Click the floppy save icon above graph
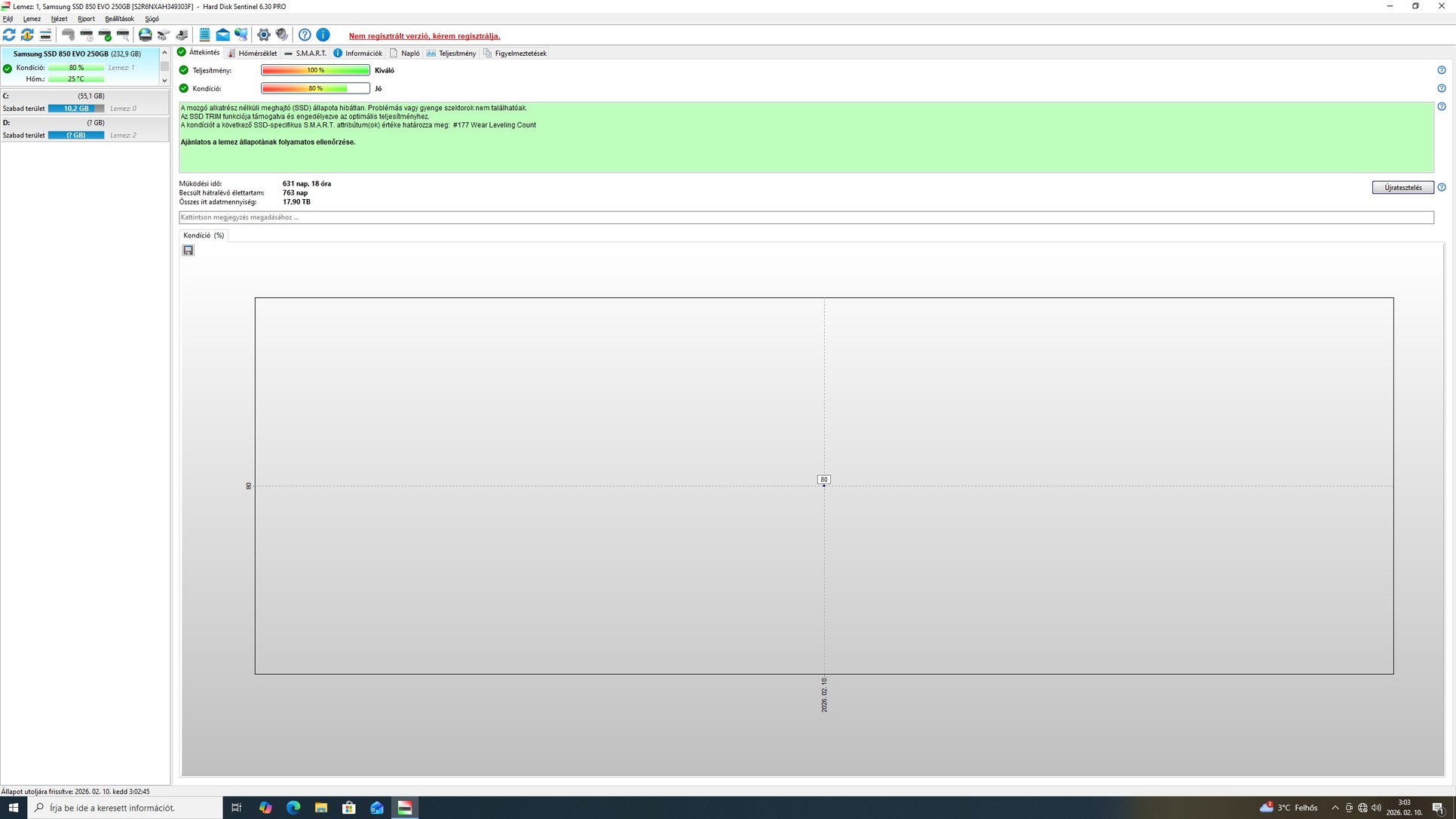1456x819 pixels. [189, 250]
